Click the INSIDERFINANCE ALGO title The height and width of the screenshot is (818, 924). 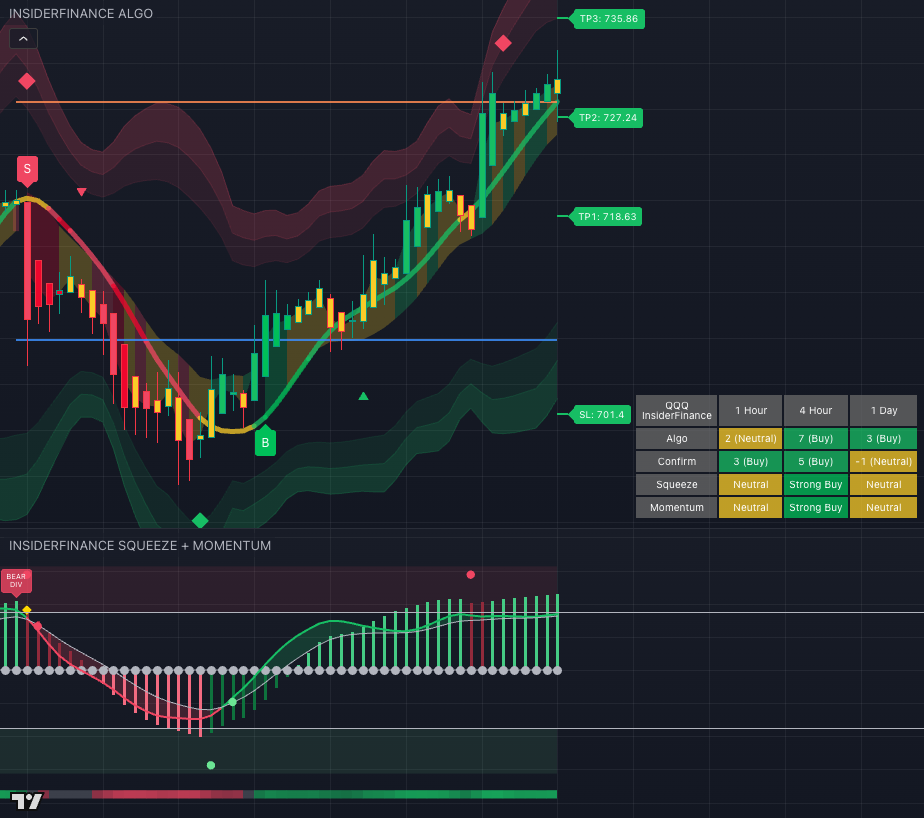click(81, 14)
